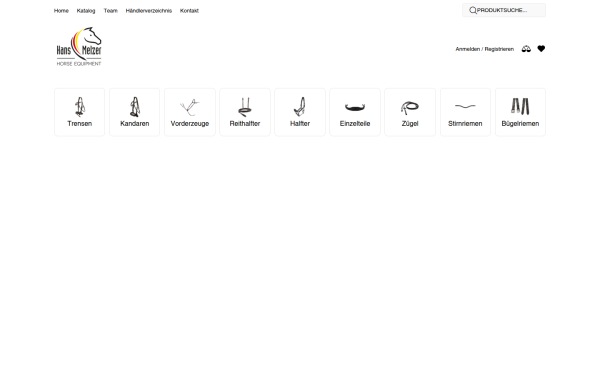Click the Hans Melzer Horse Equipment logo
This screenshot has height=375, width=600.
tap(79, 46)
